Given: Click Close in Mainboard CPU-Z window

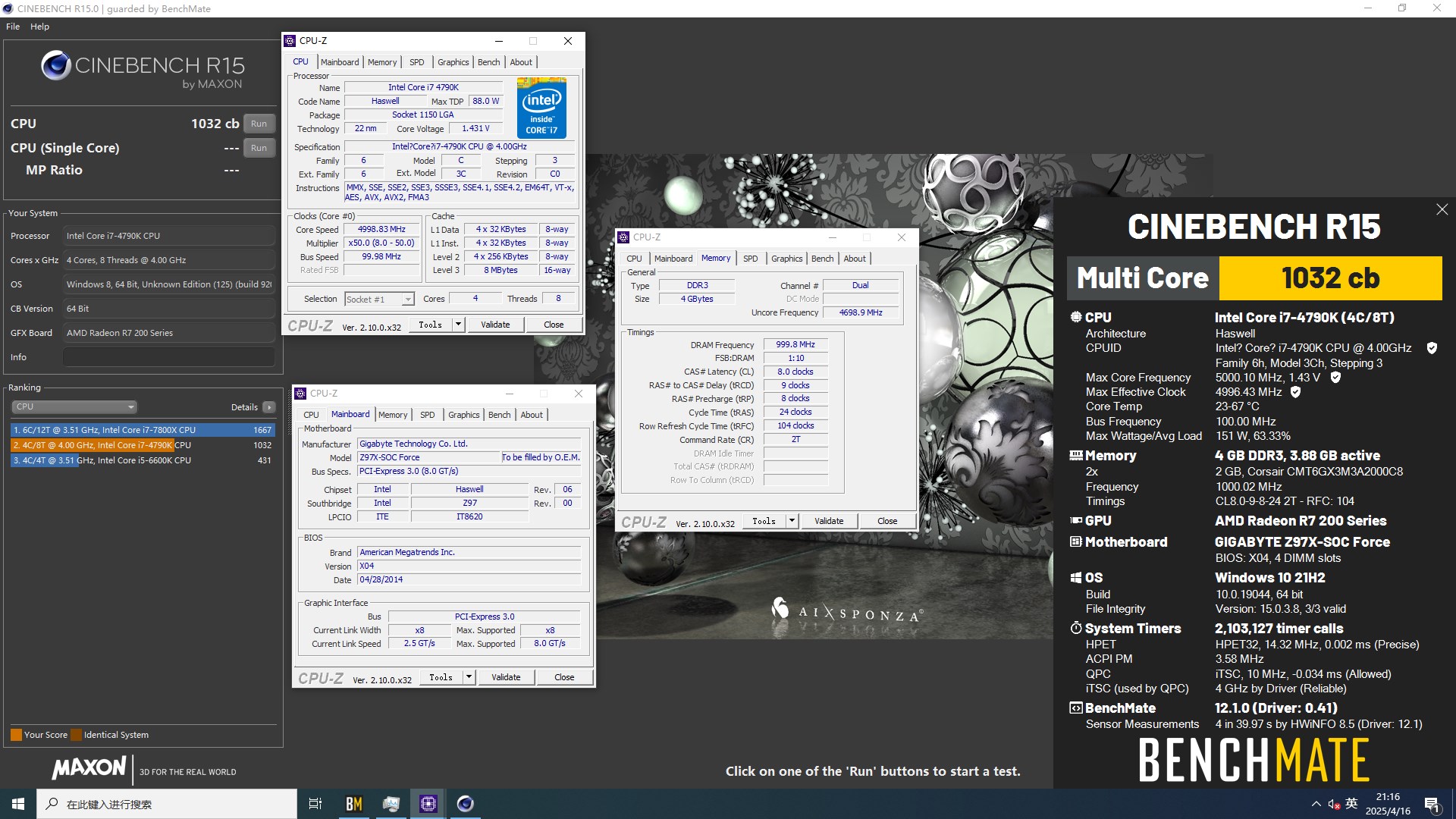Looking at the screenshot, I should 564,677.
